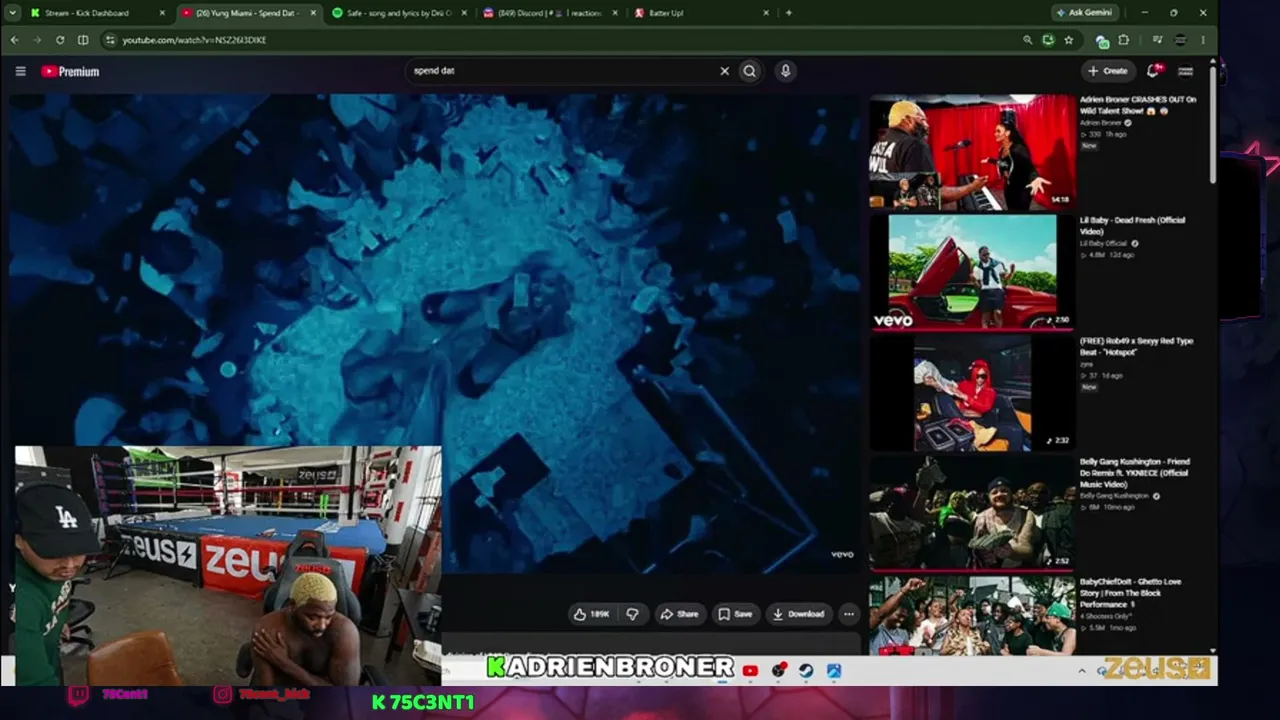Switch to the Safe song lyrics tab
Image resolution: width=1280 pixels, height=720 pixels.
point(398,13)
